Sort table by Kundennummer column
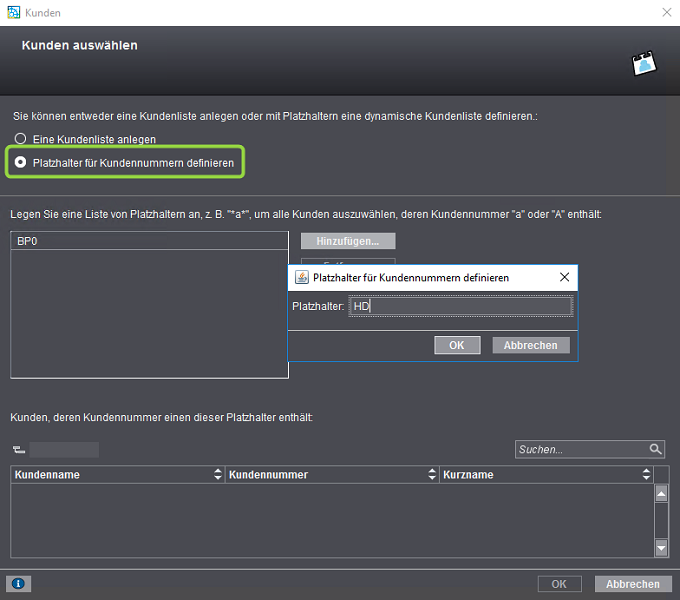 (x=332, y=475)
